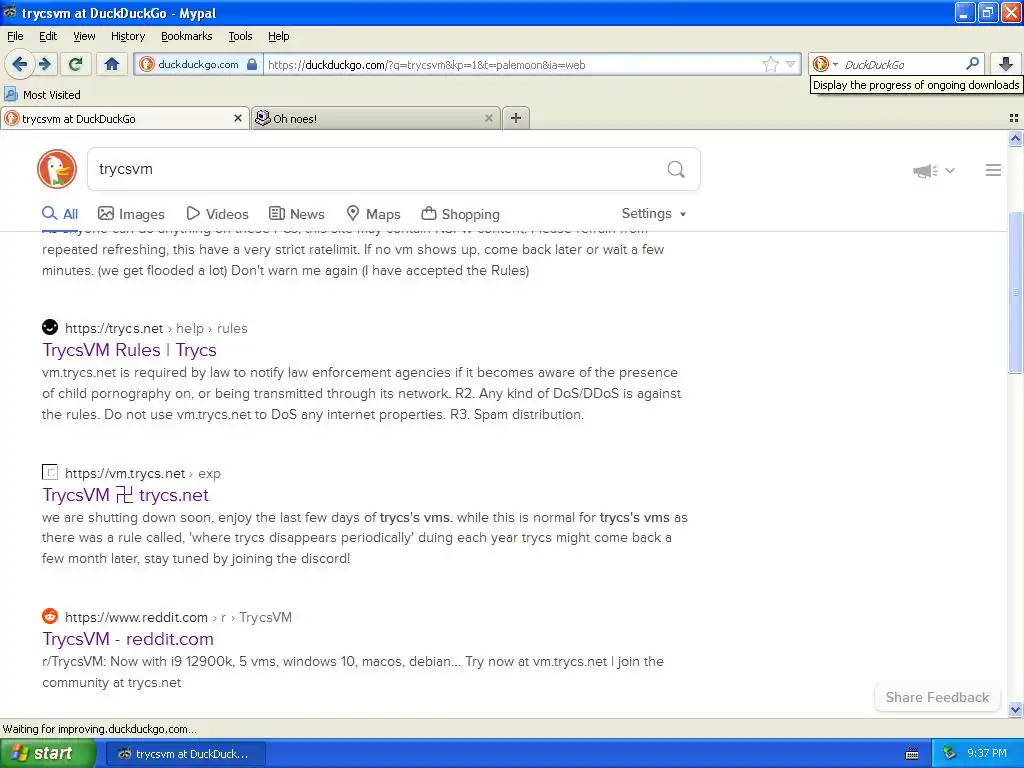The image size is (1024, 768).
Task: Open the TrycsVM Rules | Trycs result
Action: coord(129,350)
